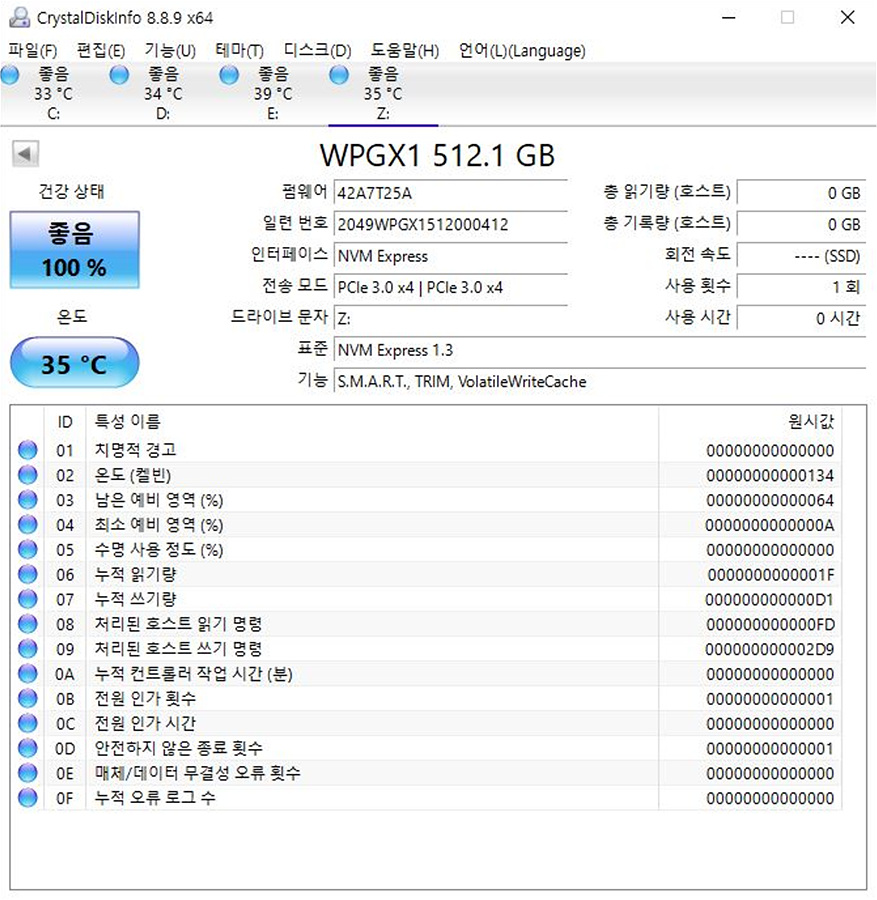Click status orb for row 0F 누적 오류 로그 수
Viewport: 877px width, 900px height.
28,798
